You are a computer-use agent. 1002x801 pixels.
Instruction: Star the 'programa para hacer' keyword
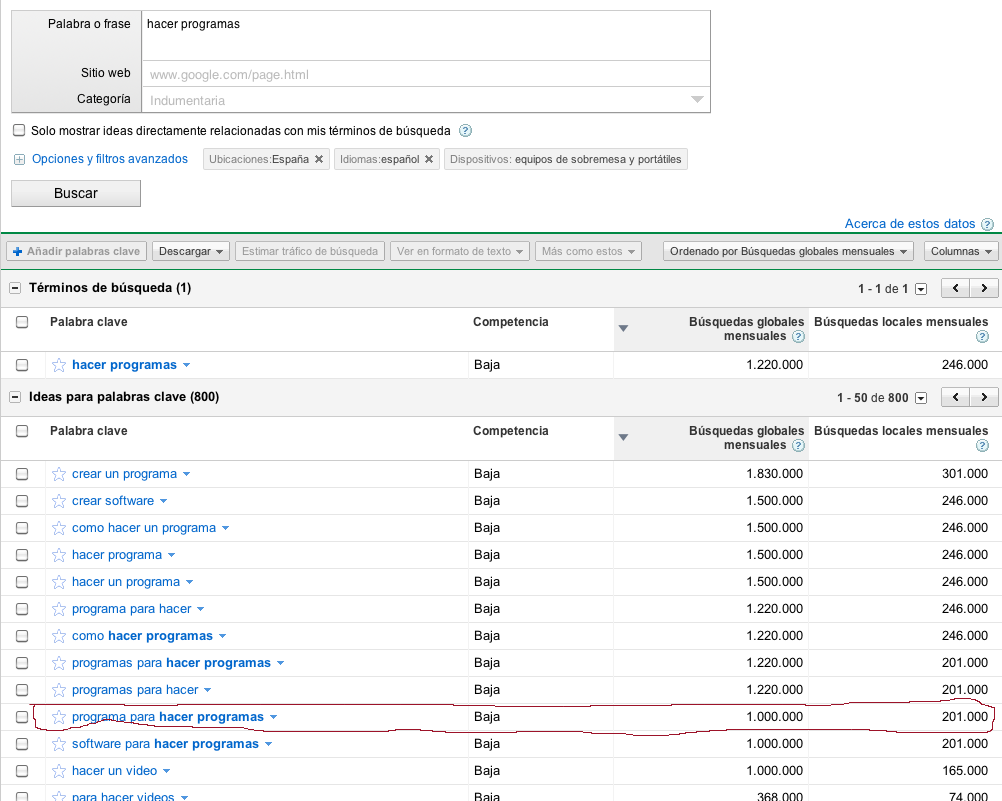59,609
